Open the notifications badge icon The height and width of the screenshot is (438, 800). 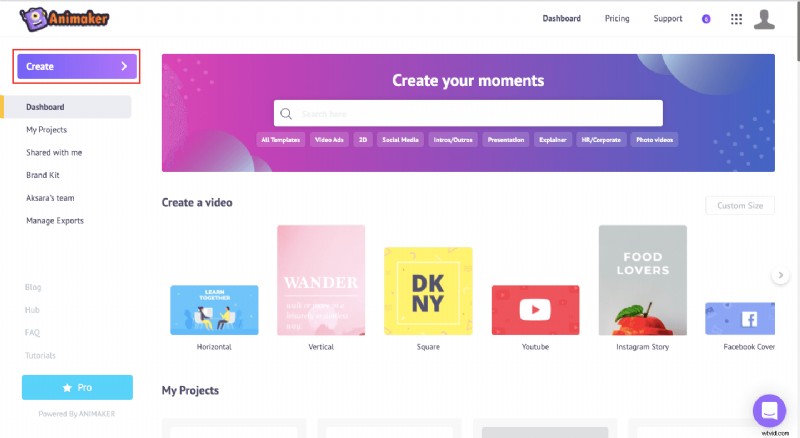706,19
